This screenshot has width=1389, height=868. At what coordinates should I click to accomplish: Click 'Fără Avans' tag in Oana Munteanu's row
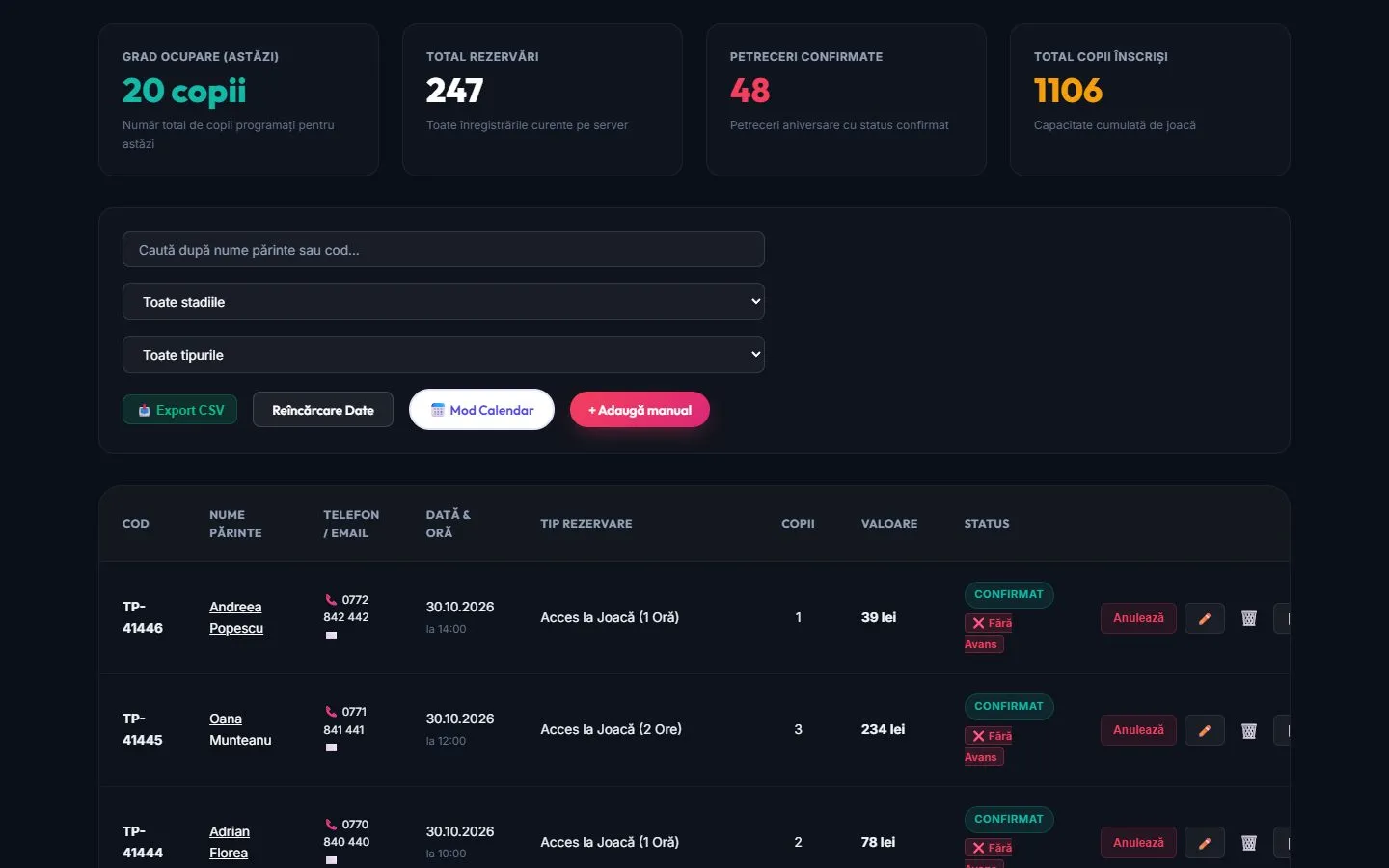tap(989, 746)
